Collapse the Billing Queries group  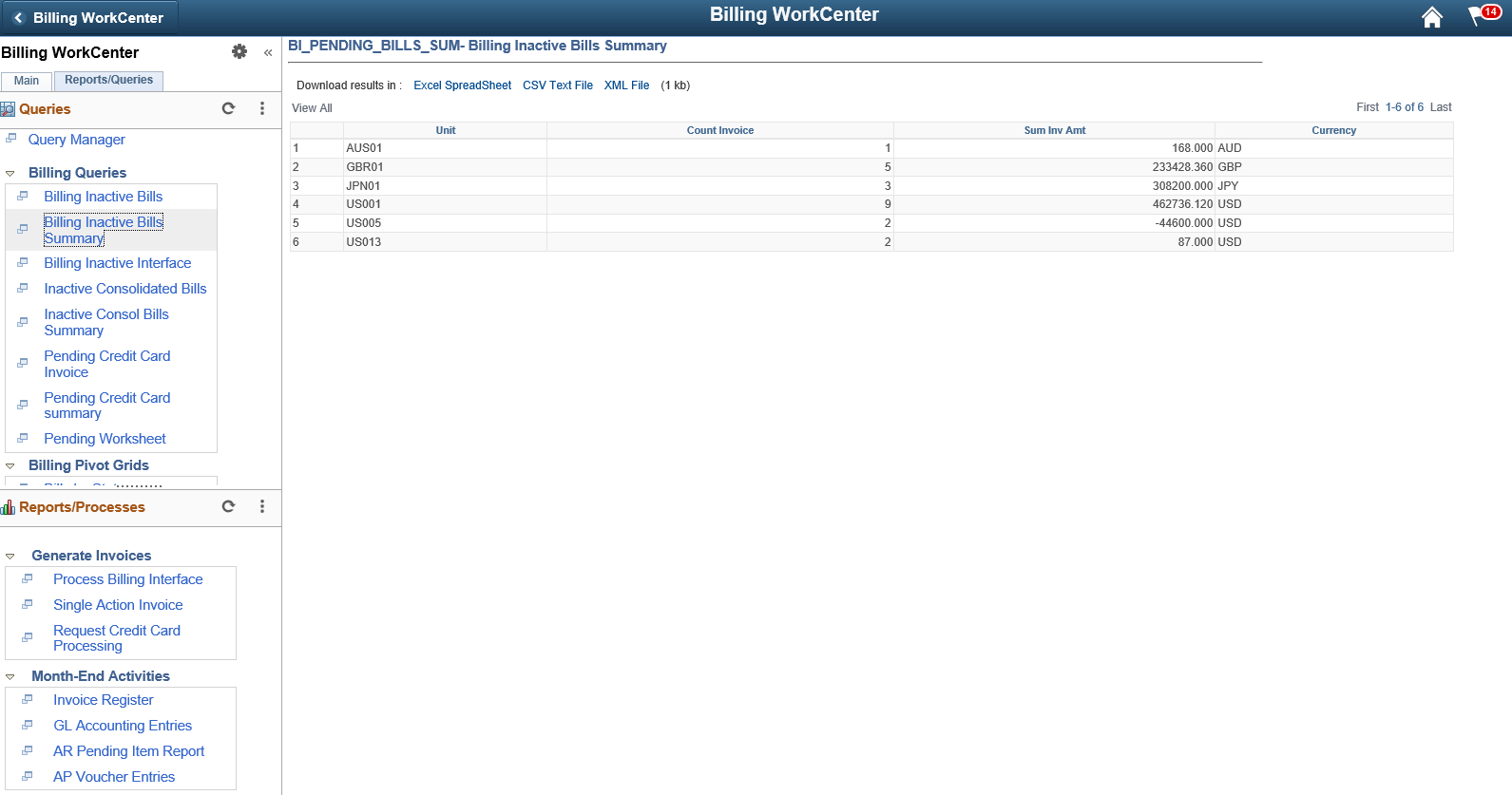click(10, 174)
